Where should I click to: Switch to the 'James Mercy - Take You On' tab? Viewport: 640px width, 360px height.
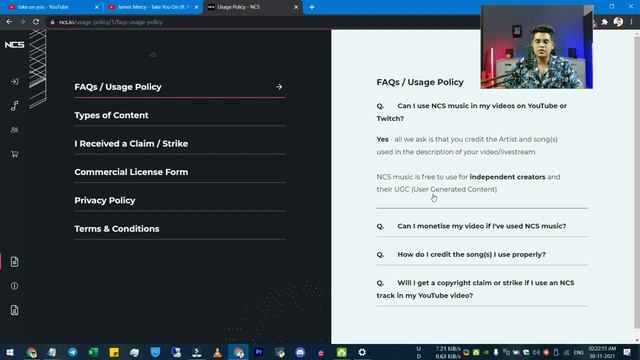coord(153,7)
